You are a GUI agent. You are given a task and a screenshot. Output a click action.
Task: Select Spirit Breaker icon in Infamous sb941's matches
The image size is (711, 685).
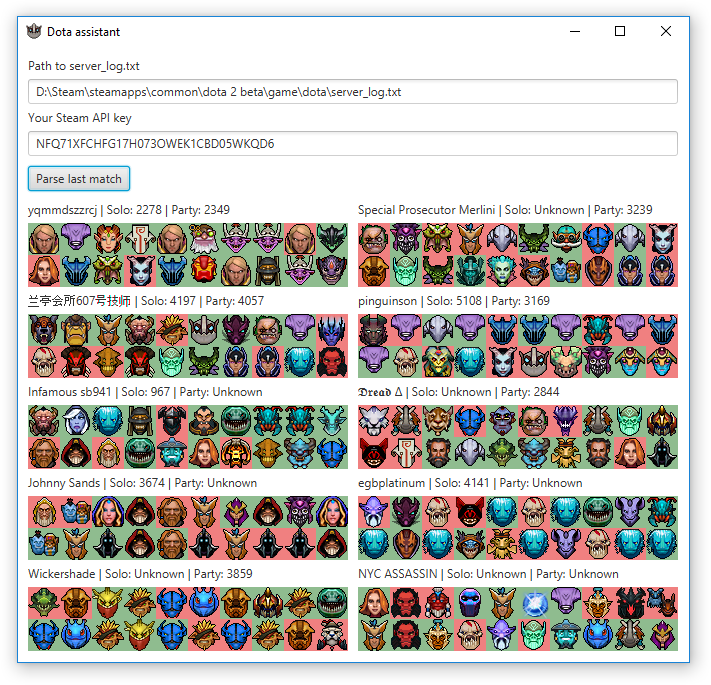point(300,453)
